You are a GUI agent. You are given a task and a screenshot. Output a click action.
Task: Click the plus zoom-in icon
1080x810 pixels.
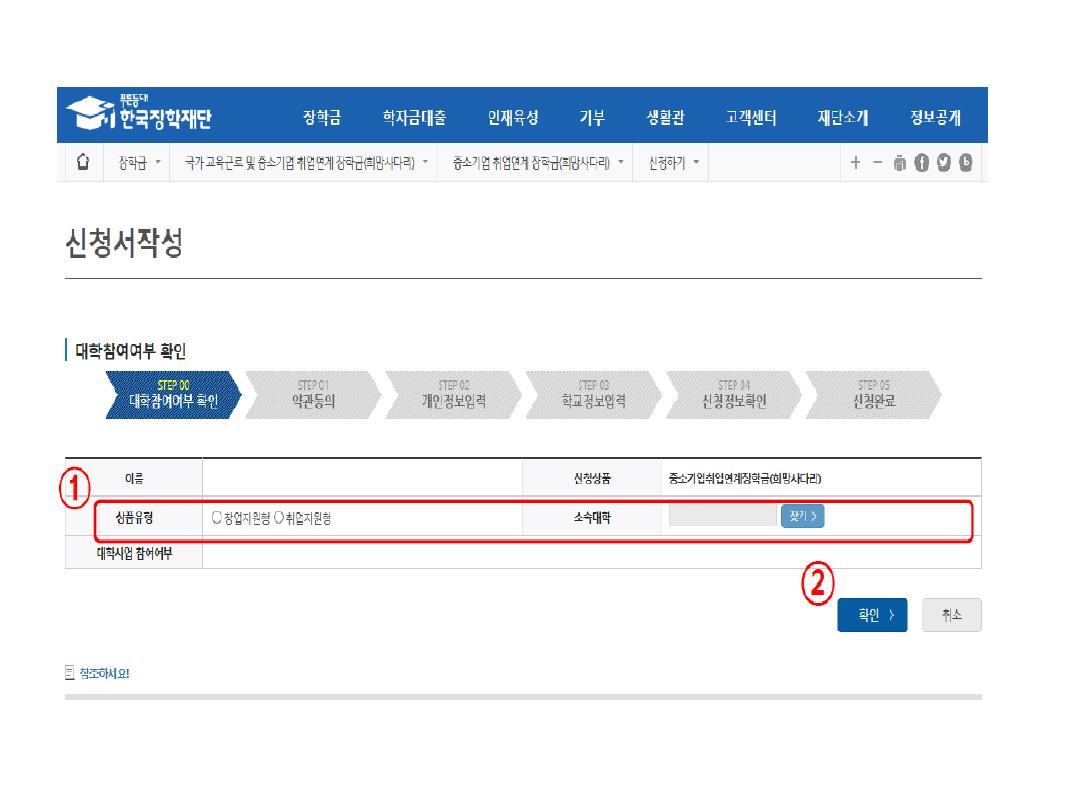click(855, 163)
